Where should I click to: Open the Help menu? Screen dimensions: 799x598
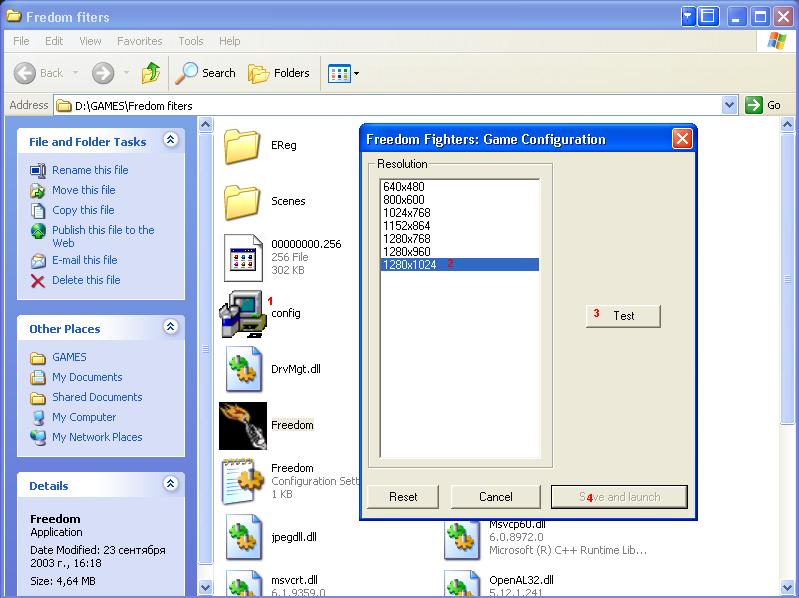point(229,41)
